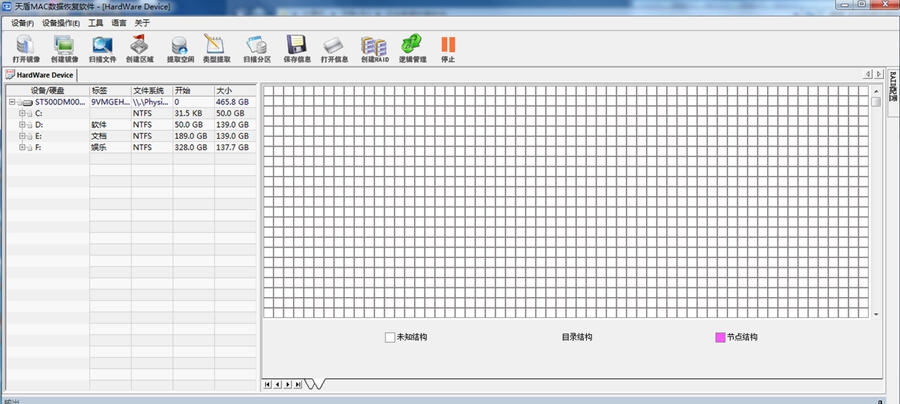Expand the C: partition node
Screen dimensions: 900x404
pyautogui.click(x=22, y=113)
